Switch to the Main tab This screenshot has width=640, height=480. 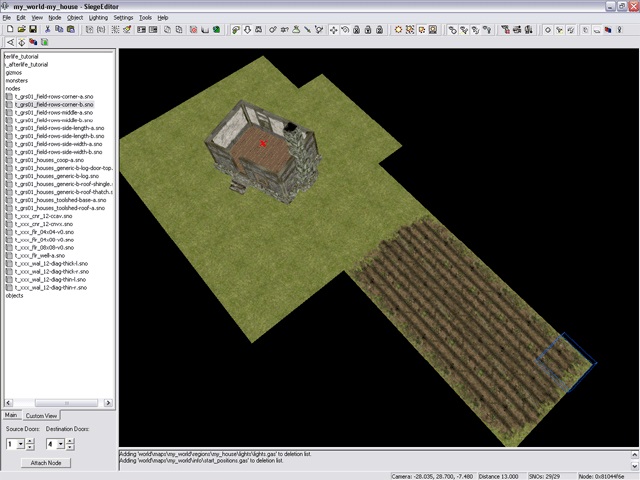pyautogui.click(x=11, y=415)
